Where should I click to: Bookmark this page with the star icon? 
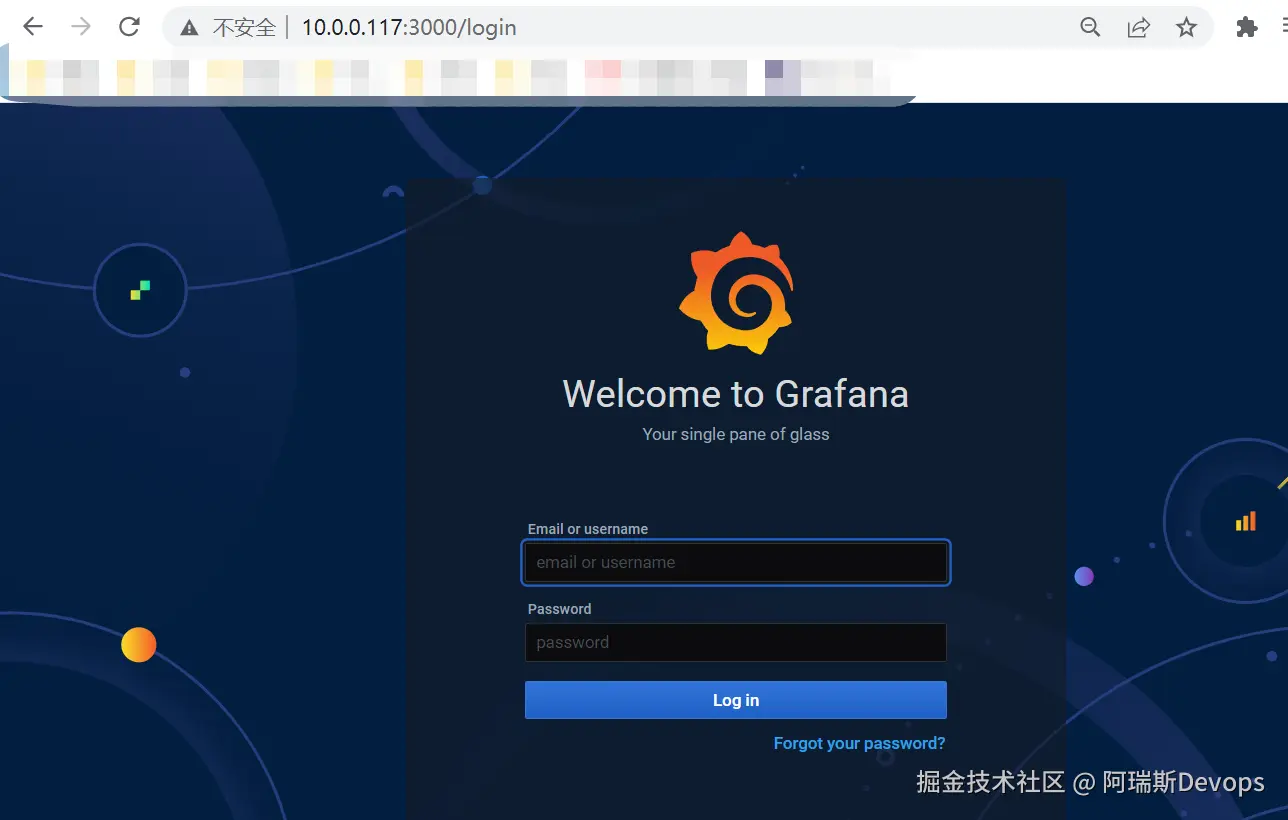click(1186, 27)
